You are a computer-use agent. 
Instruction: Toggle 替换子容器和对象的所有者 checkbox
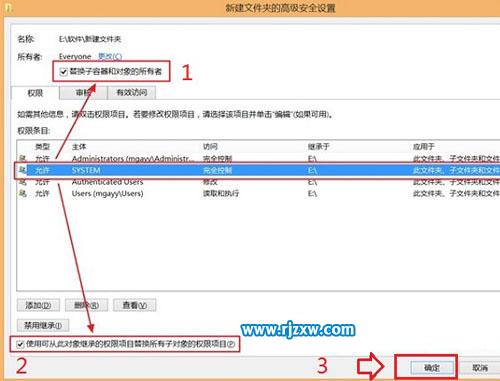click(x=63, y=72)
